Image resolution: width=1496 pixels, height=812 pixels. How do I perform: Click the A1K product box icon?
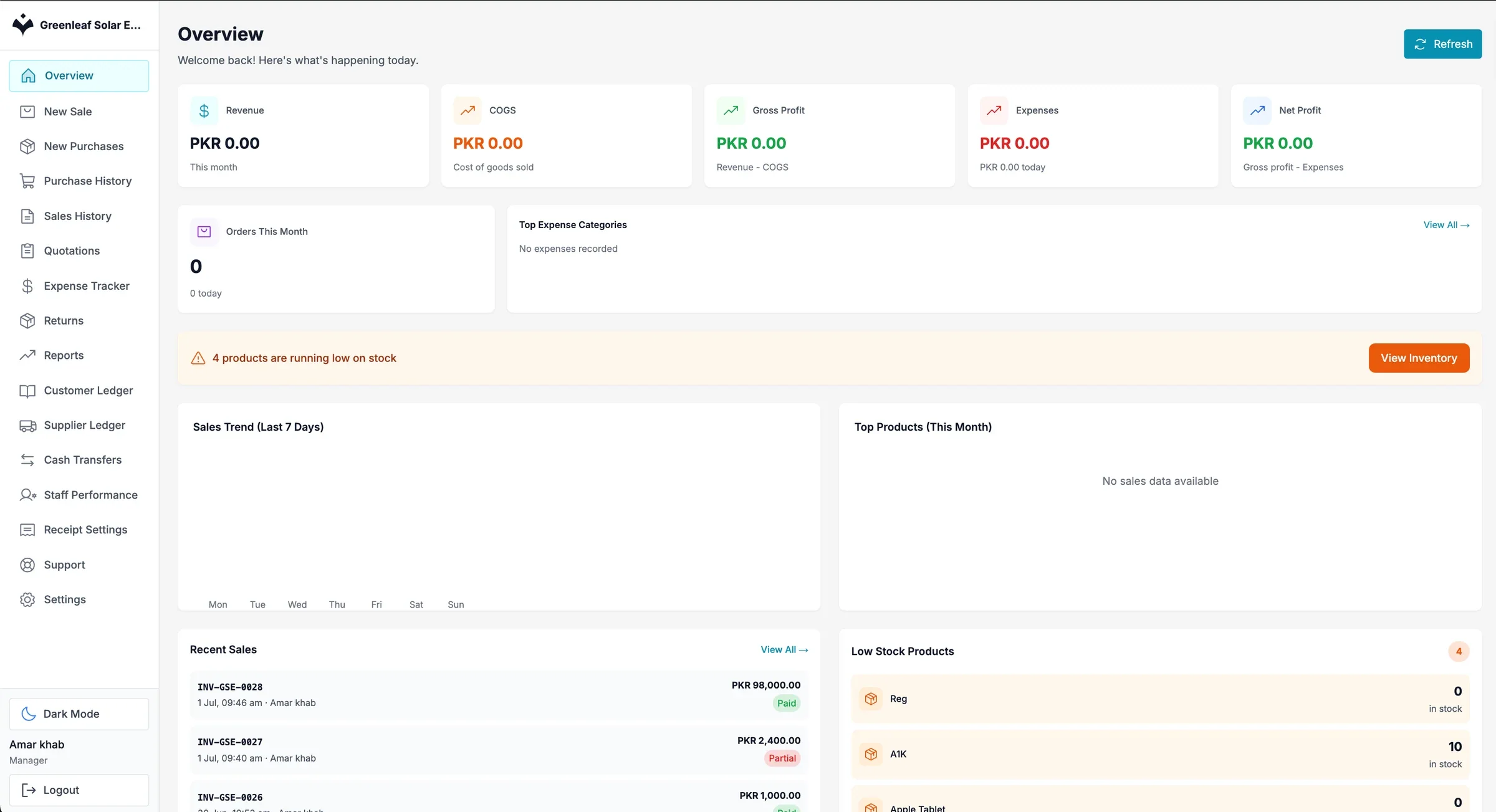pos(871,755)
